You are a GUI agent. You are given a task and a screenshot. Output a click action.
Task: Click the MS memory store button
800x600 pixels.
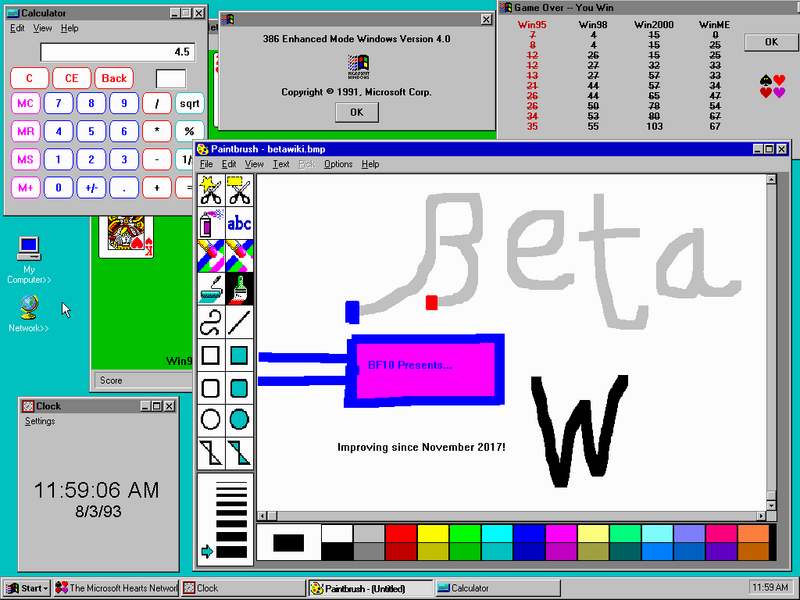[x=26, y=159]
